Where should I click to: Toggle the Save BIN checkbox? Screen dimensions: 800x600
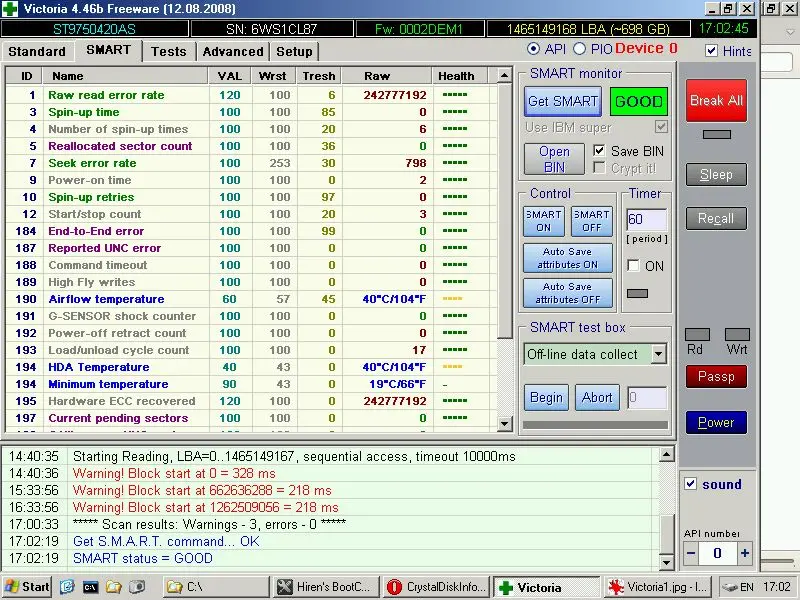tap(599, 151)
